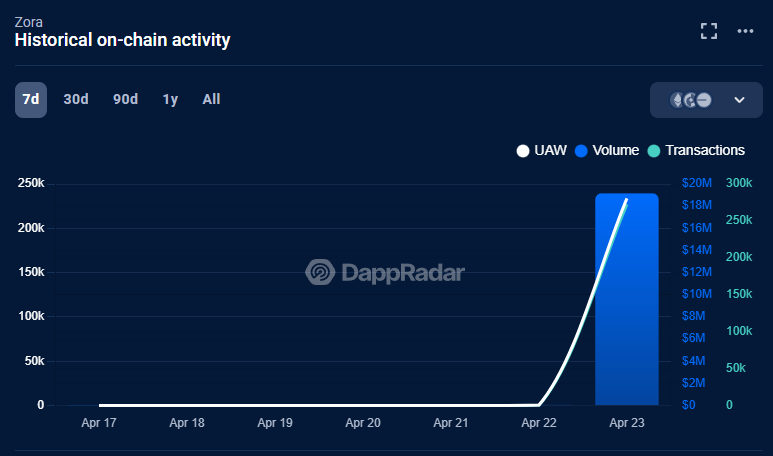Switch to the 90d time range
This screenshot has height=456, width=773.
pyautogui.click(x=125, y=99)
